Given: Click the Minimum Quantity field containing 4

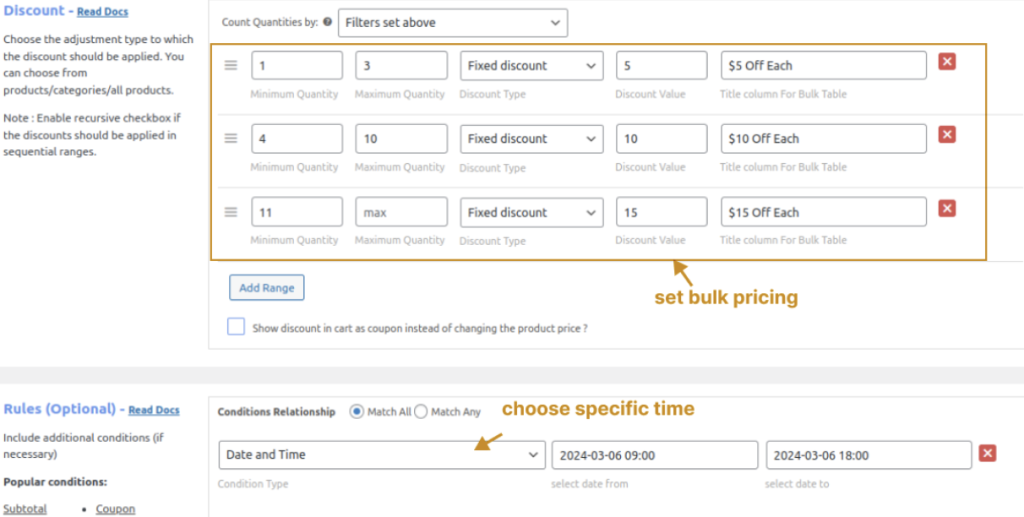Looking at the screenshot, I should (x=296, y=138).
